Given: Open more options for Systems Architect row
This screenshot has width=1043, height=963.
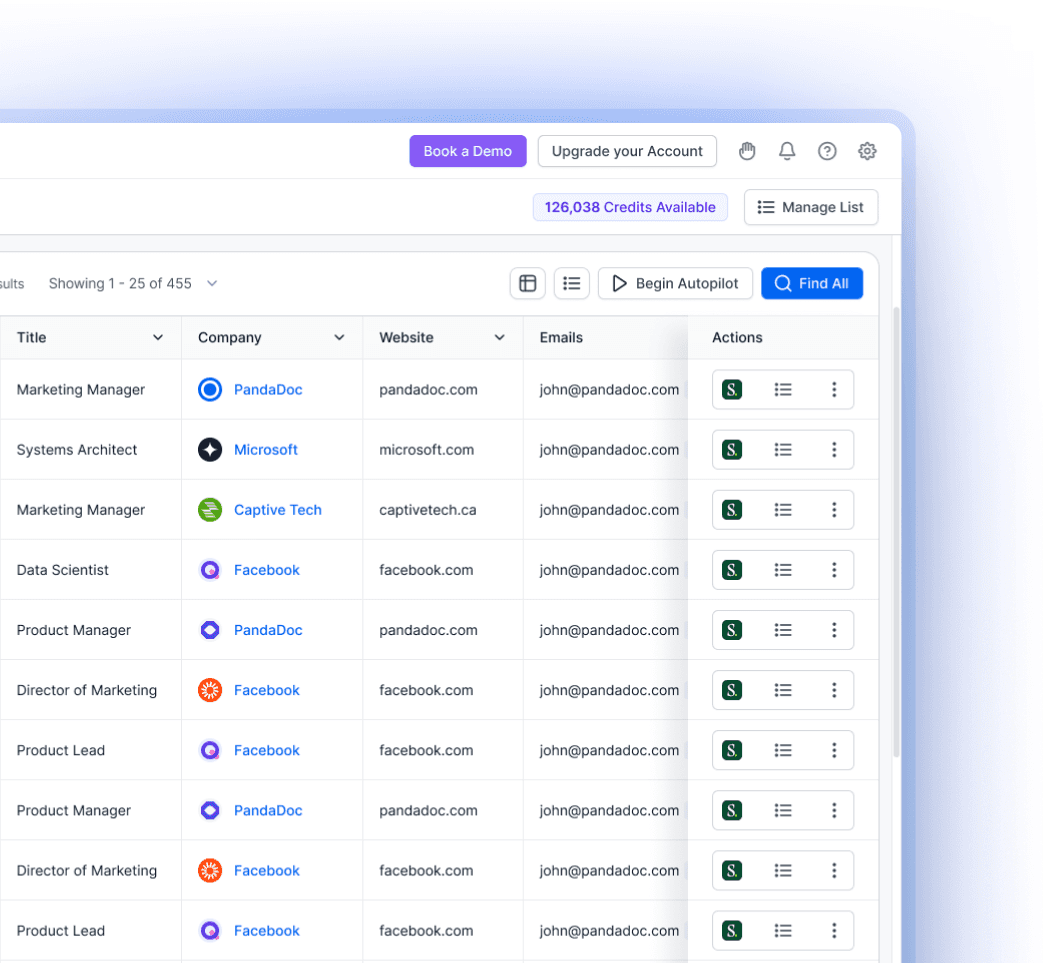Looking at the screenshot, I should [x=834, y=450].
